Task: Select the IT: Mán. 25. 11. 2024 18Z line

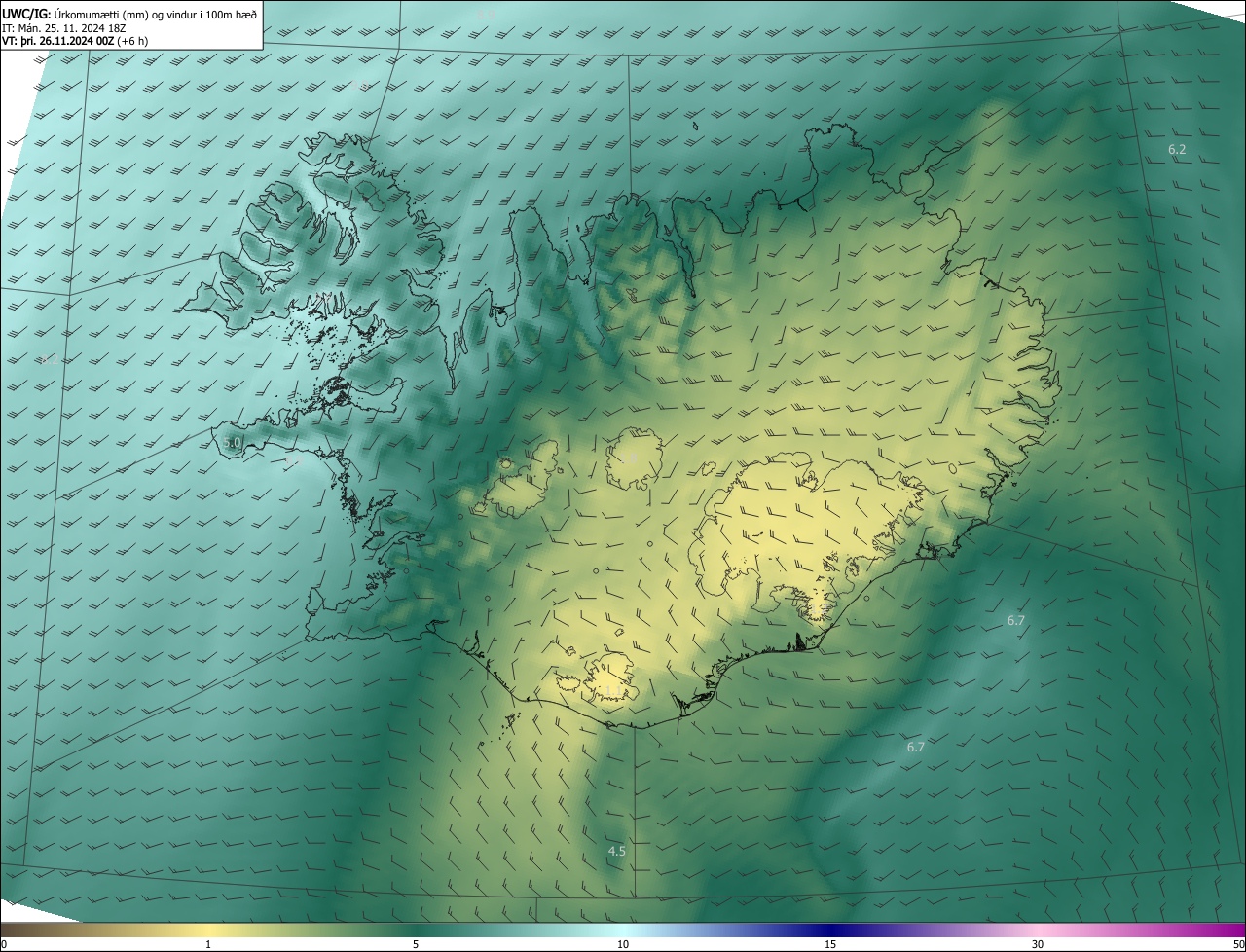Action: pyautogui.click(x=64, y=27)
